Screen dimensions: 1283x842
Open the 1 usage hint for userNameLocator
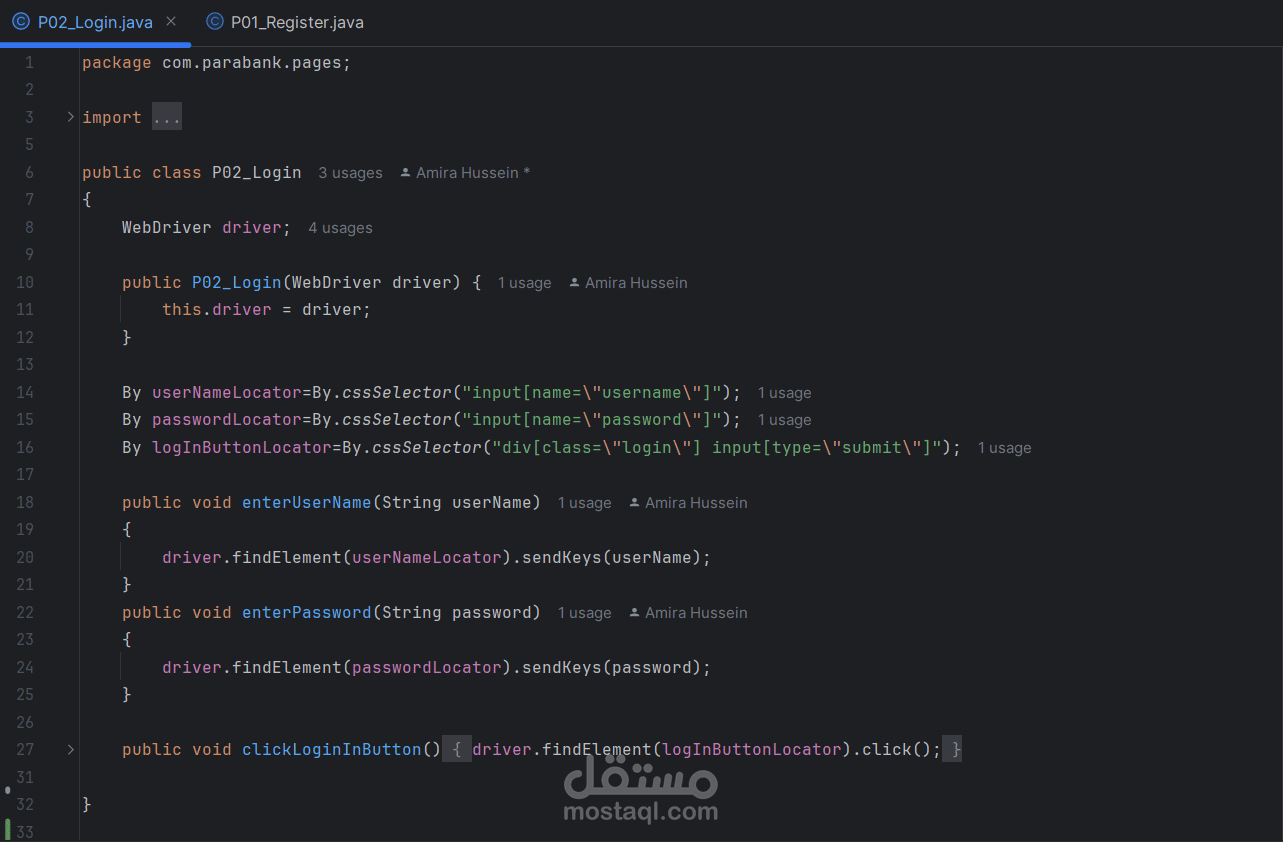[x=784, y=393]
